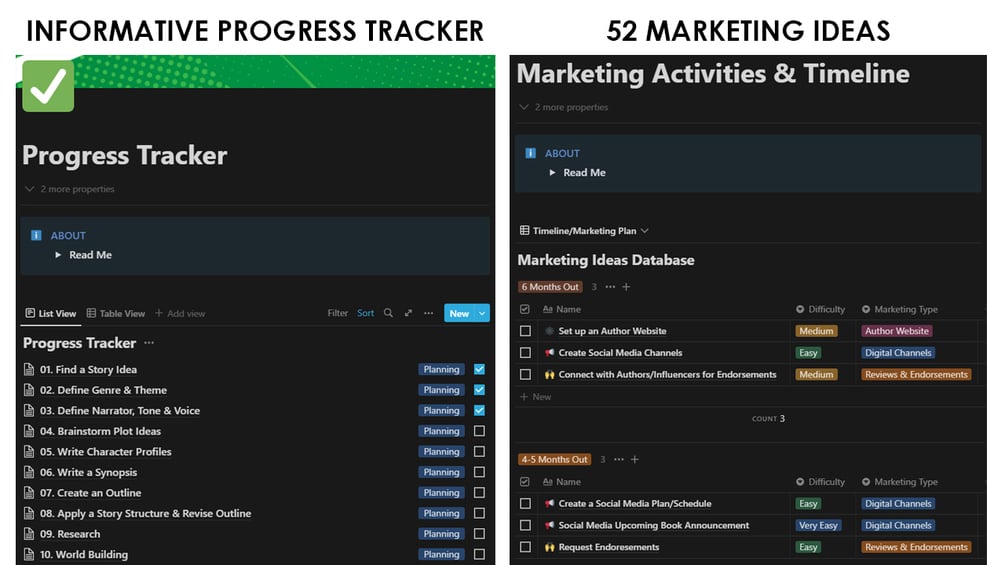The height and width of the screenshot is (565, 1005).
Task: Click the page icon beside 09. Research
Action: [29, 534]
